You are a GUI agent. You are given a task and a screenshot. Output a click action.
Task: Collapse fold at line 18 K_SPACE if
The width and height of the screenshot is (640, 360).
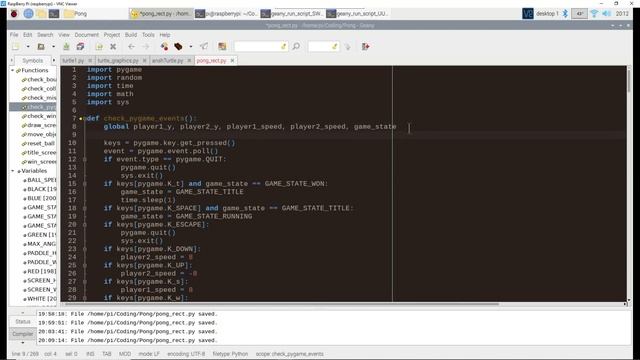click(x=84, y=208)
